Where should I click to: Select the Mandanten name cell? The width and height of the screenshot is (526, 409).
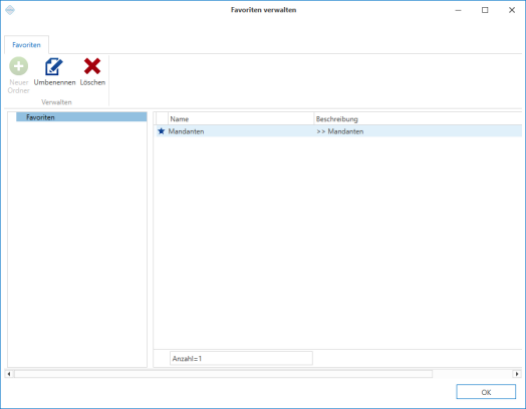(241, 131)
